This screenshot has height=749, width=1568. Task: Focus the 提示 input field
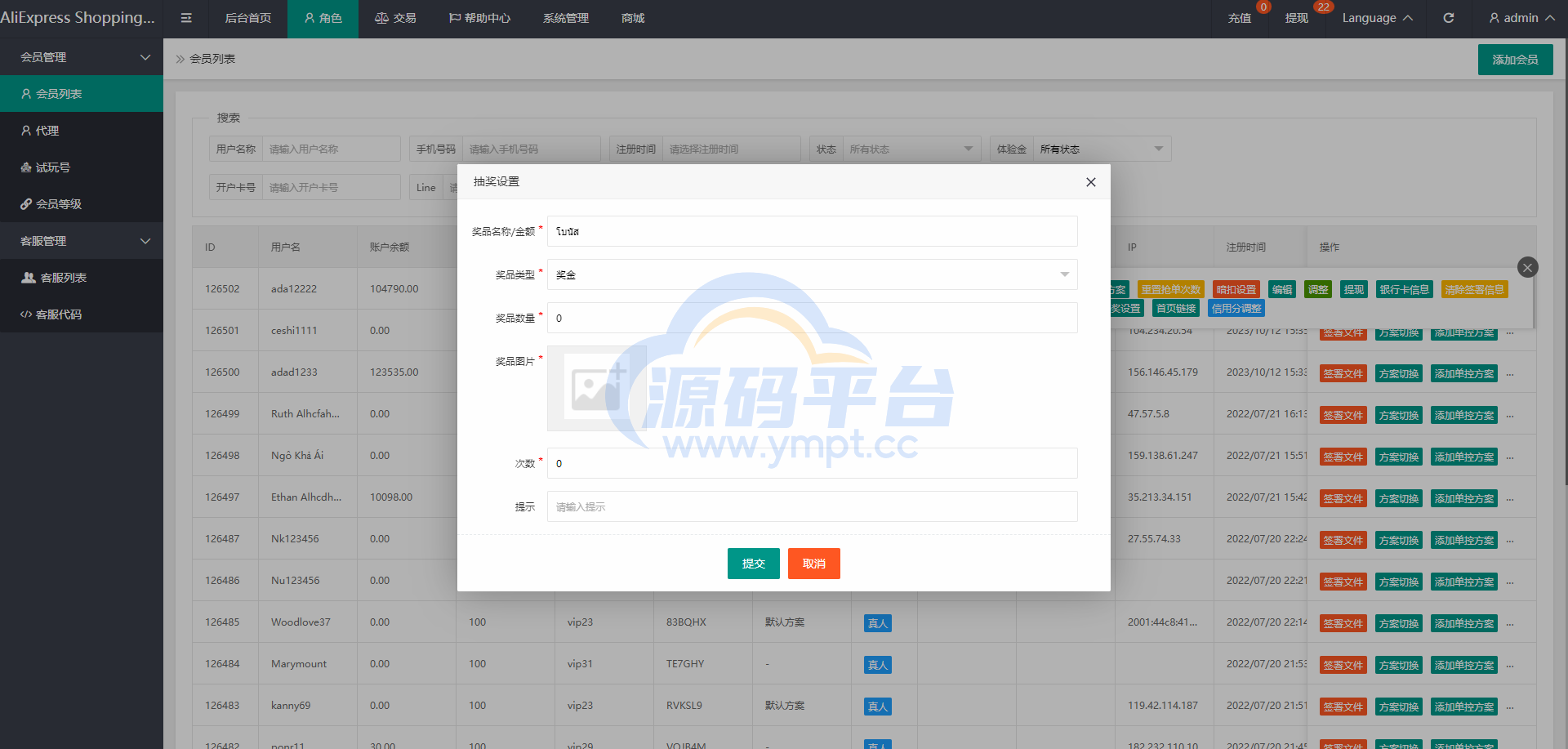[812, 506]
